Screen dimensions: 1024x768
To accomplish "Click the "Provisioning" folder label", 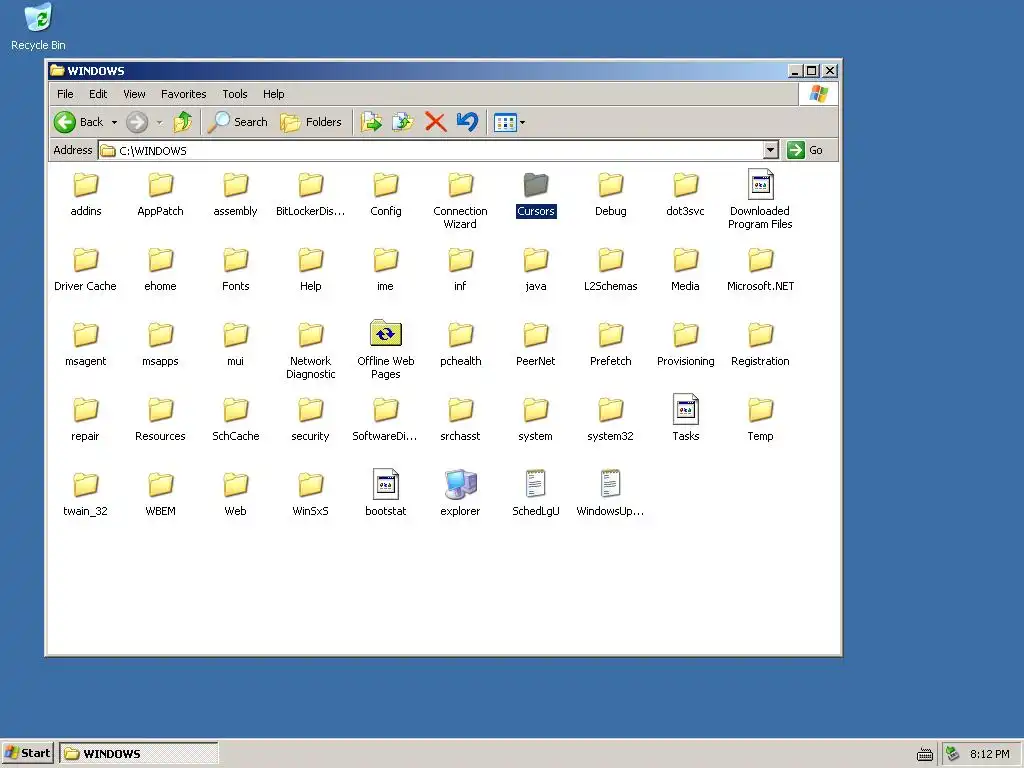I will [686, 361].
